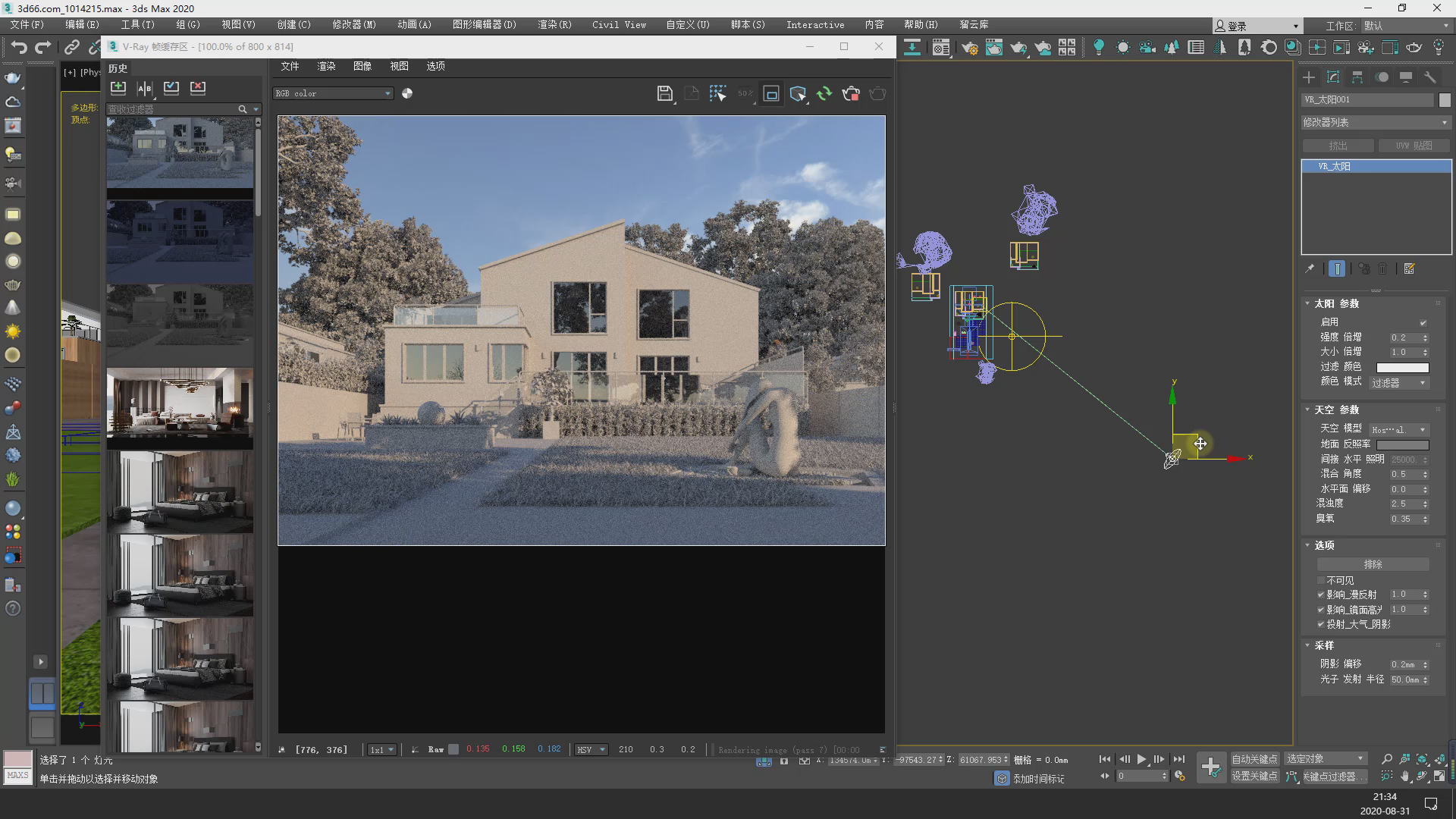Viewport: 1456px width, 819px height.
Task: Click the 排除 exclude button
Action: click(x=1373, y=564)
